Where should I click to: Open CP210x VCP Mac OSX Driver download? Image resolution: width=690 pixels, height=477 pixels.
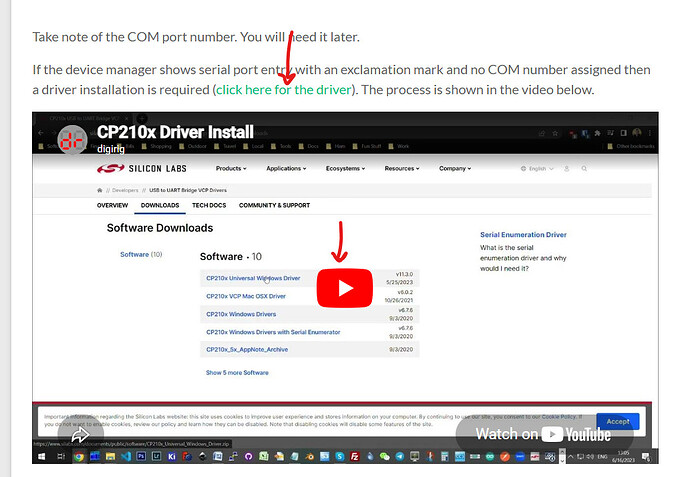tap(246, 296)
